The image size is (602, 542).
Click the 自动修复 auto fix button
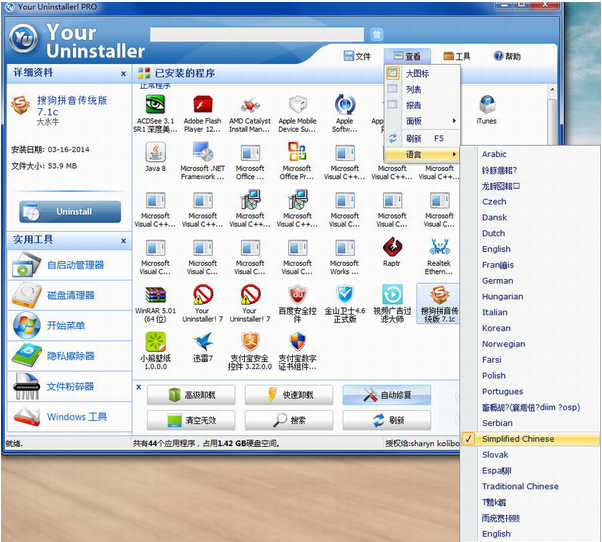[x=387, y=395]
